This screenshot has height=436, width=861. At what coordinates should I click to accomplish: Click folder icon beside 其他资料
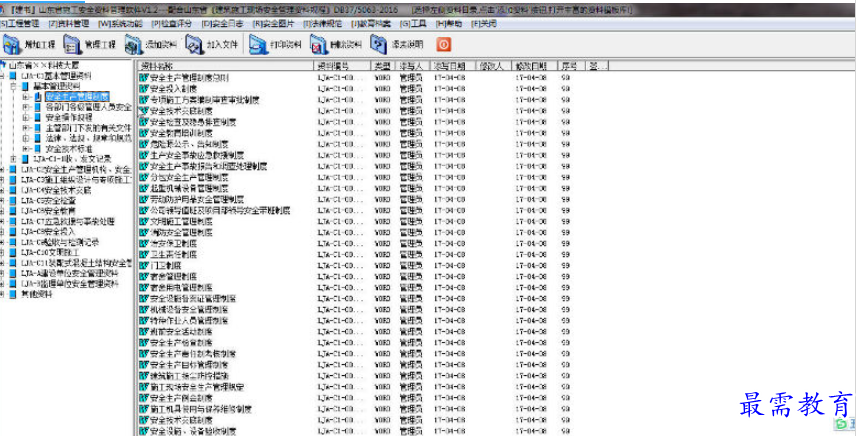point(13,294)
